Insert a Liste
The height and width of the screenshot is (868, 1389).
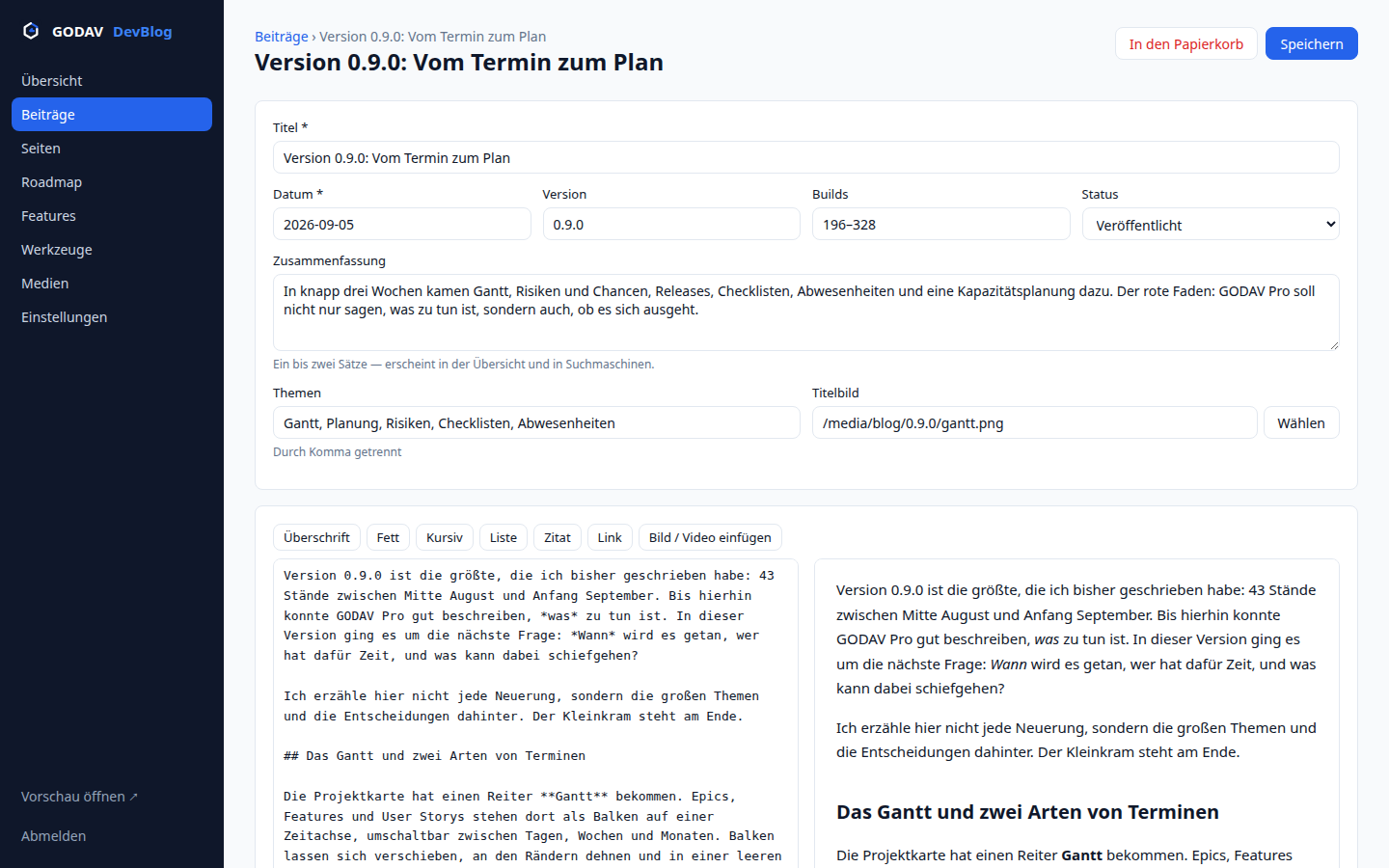click(x=504, y=537)
